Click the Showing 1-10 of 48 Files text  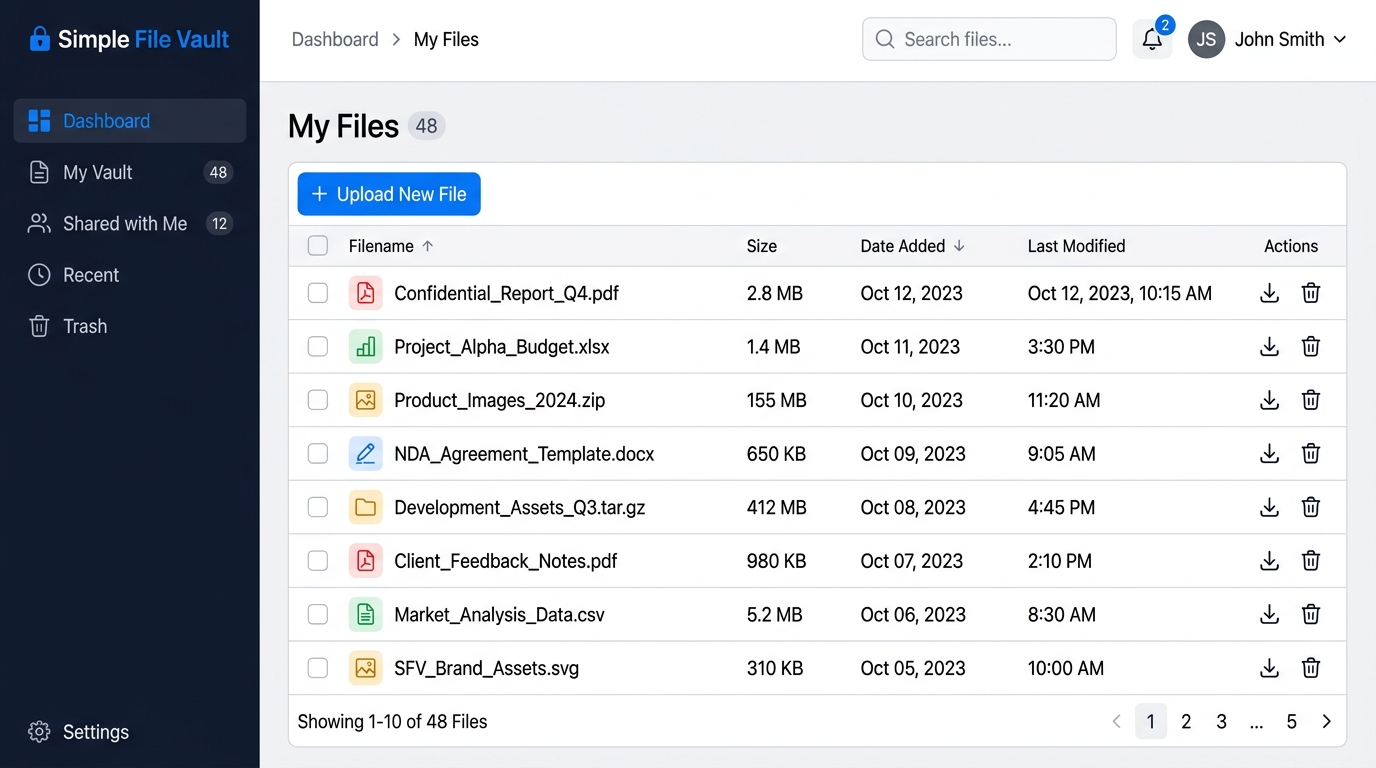pos(393,722)
